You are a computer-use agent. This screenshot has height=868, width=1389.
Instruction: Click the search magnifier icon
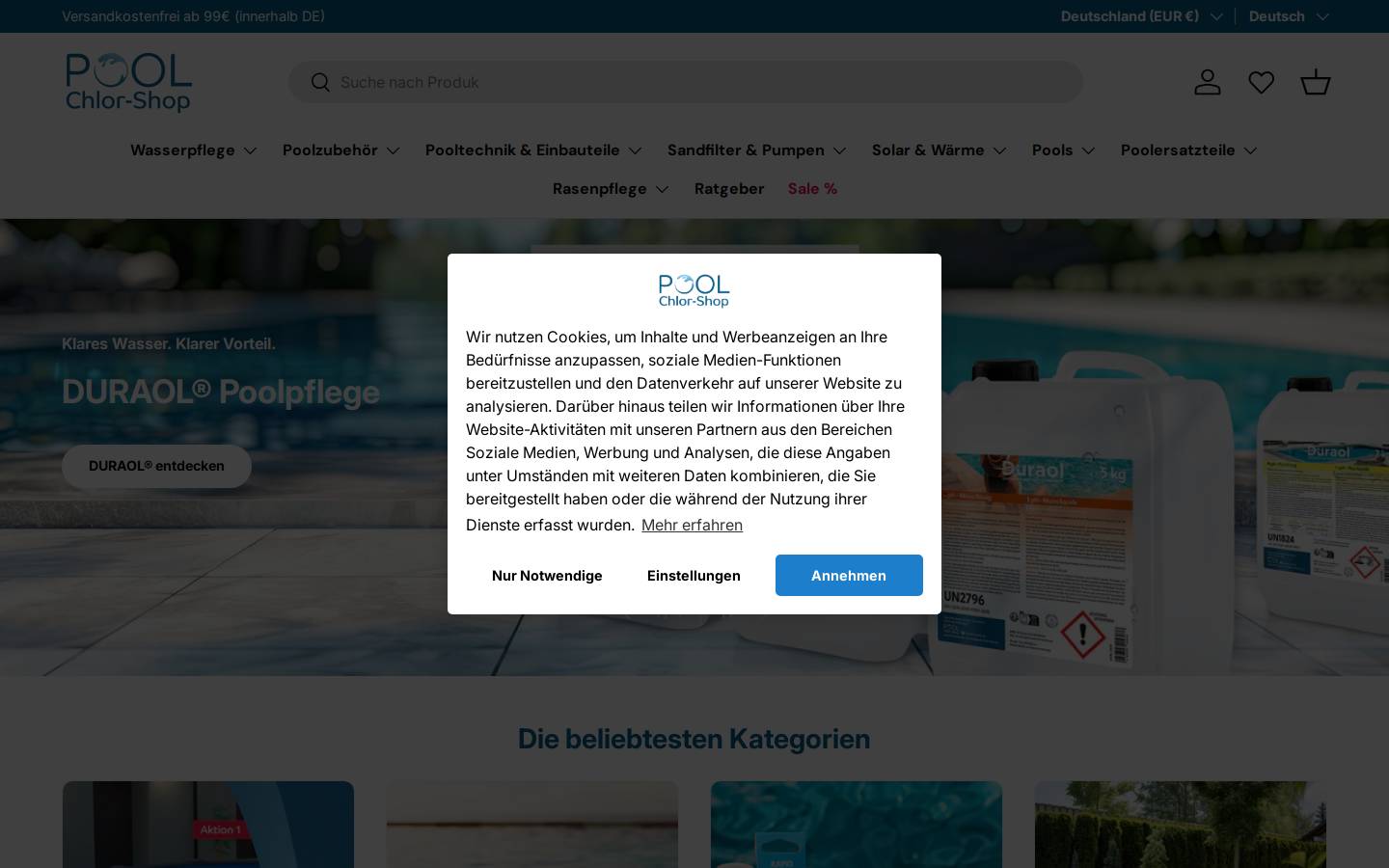tap(320, 82)
